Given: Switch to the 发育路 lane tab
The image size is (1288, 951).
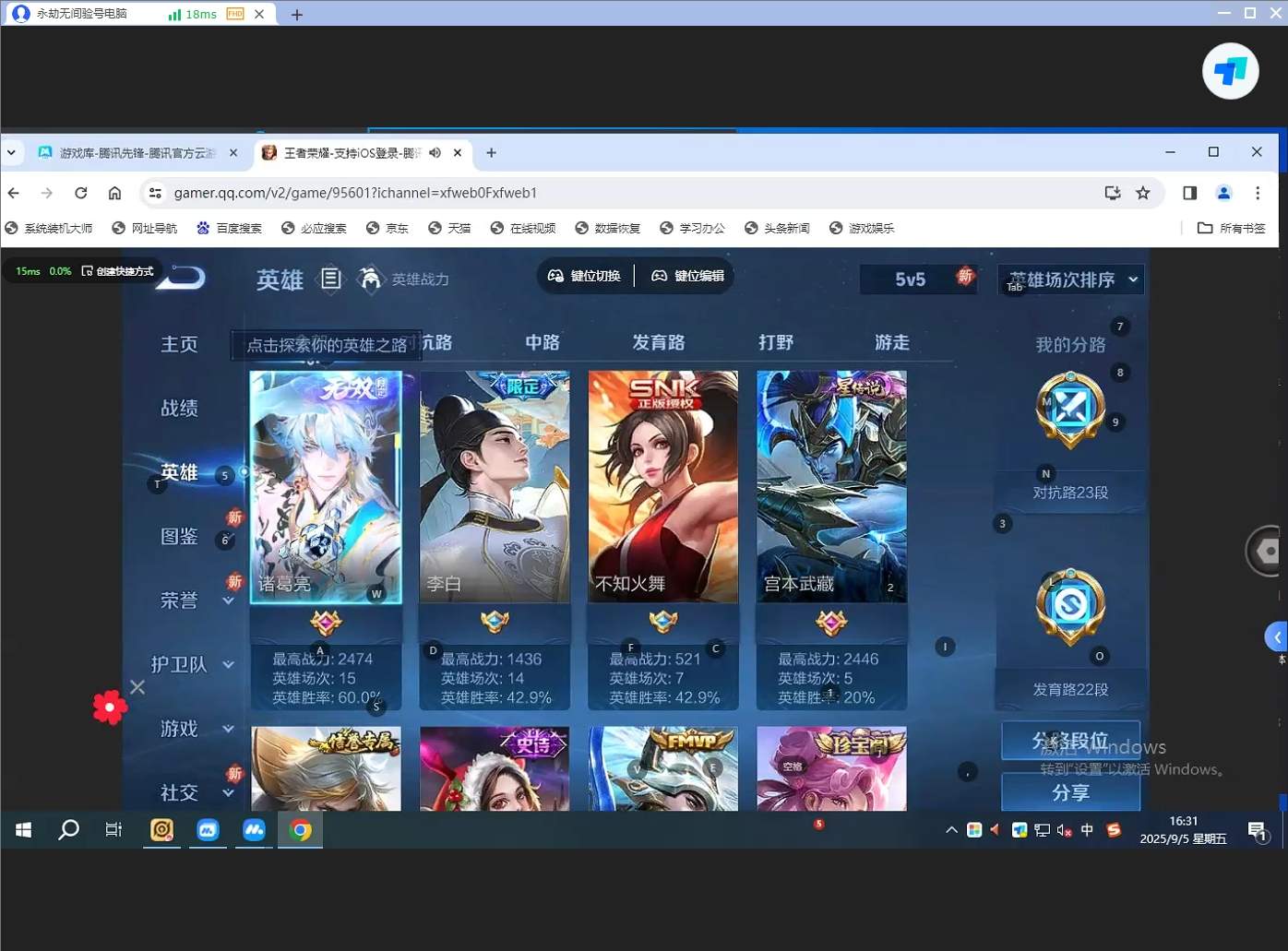Looking at the screenshot, I should pos(659,342).
